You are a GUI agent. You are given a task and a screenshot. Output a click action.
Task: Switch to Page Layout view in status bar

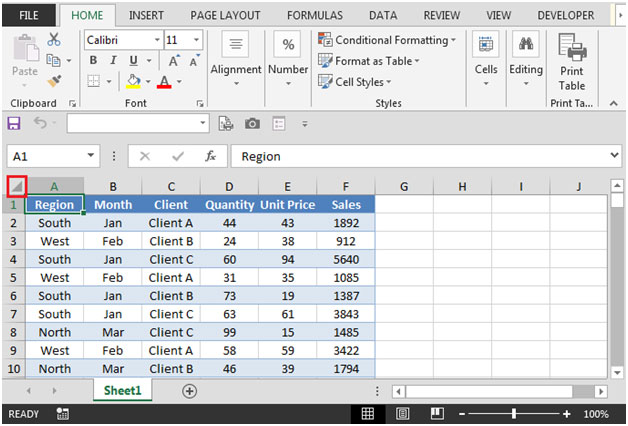coord(403,413)
